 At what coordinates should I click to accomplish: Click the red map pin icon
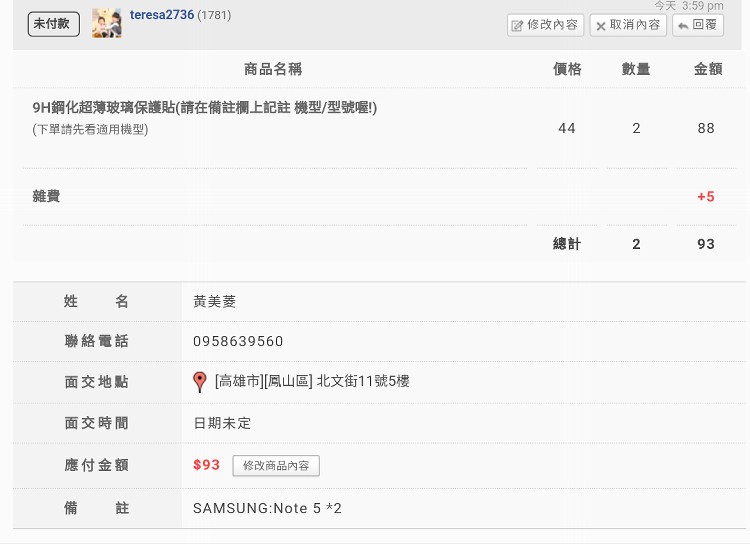tap(200, 381)
